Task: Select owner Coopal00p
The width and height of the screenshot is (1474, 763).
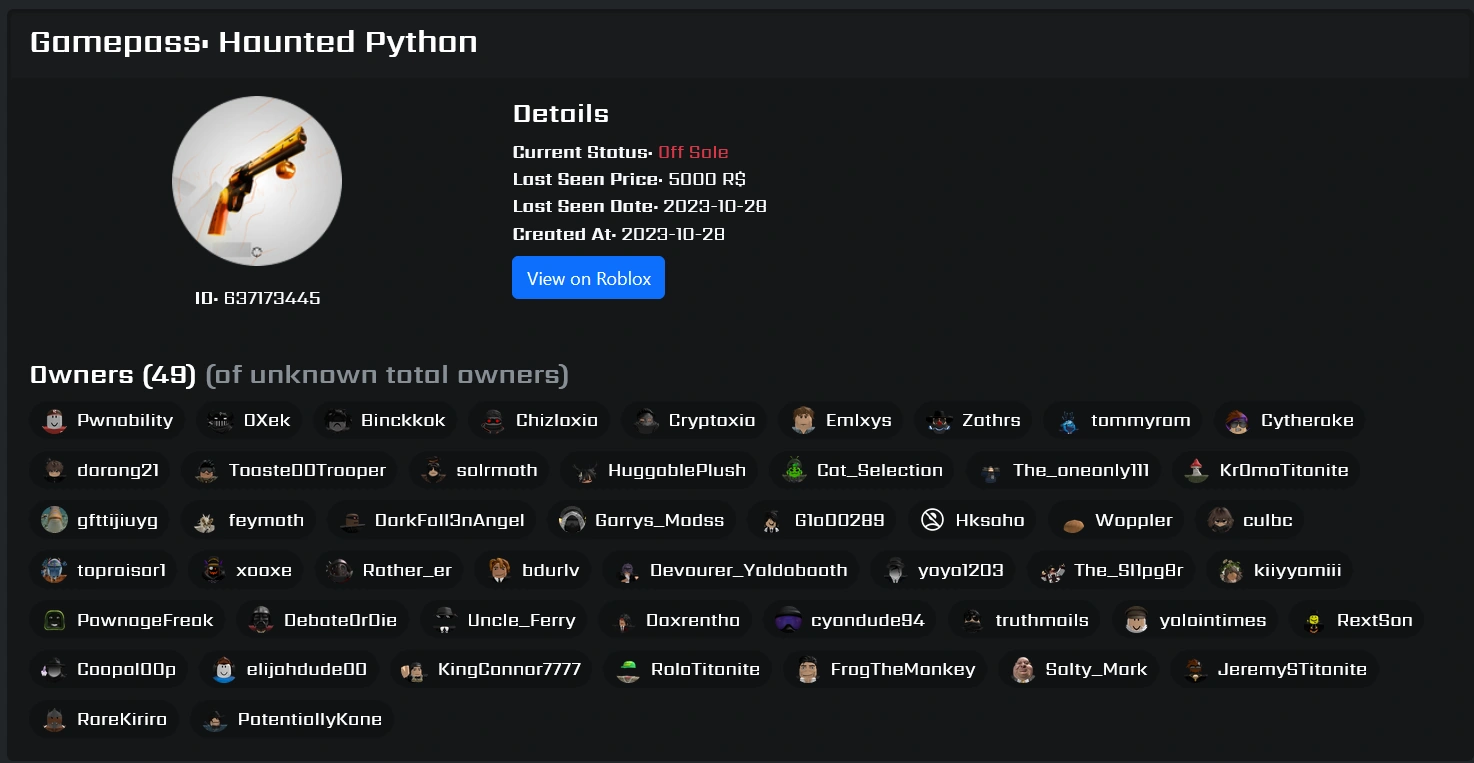Action: 108,669
